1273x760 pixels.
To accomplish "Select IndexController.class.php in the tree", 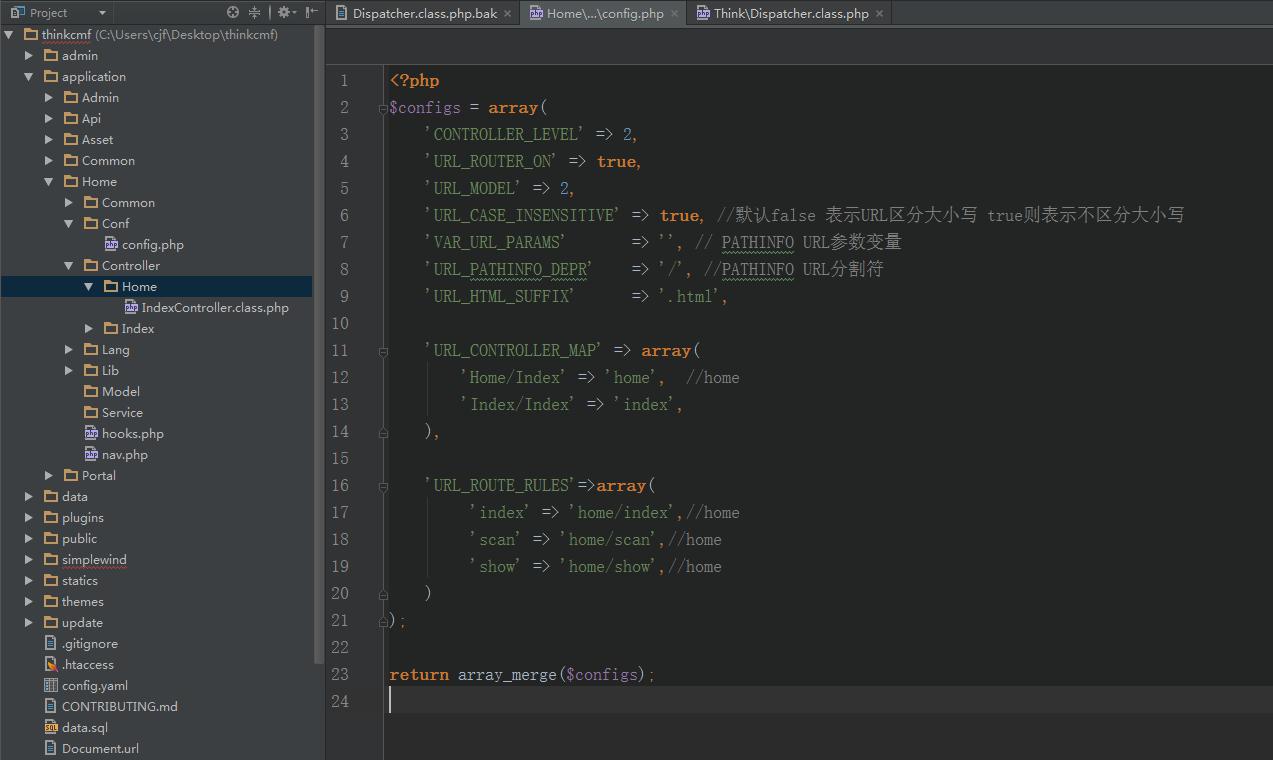I will coord(207,307).
